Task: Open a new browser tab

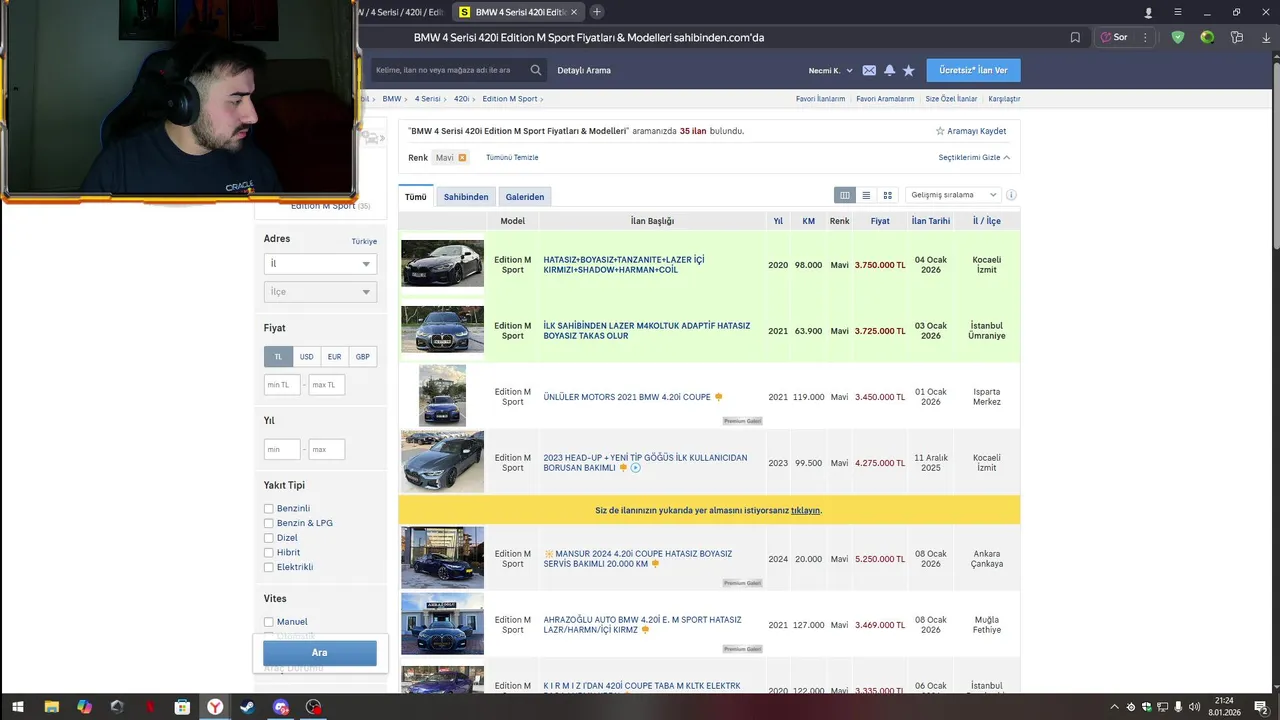Action: coord(597,12)
